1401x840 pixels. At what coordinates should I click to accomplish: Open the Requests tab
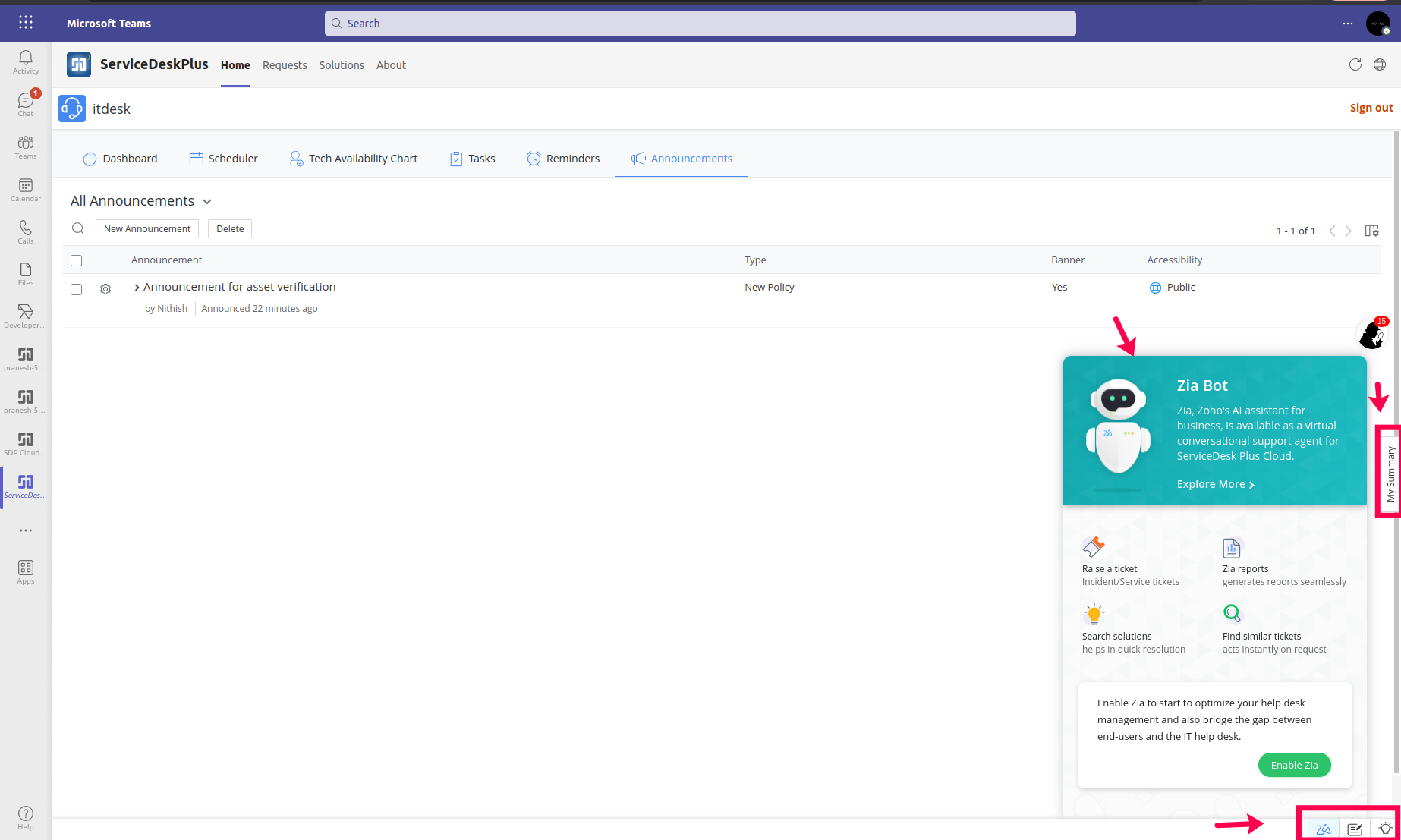285,65
